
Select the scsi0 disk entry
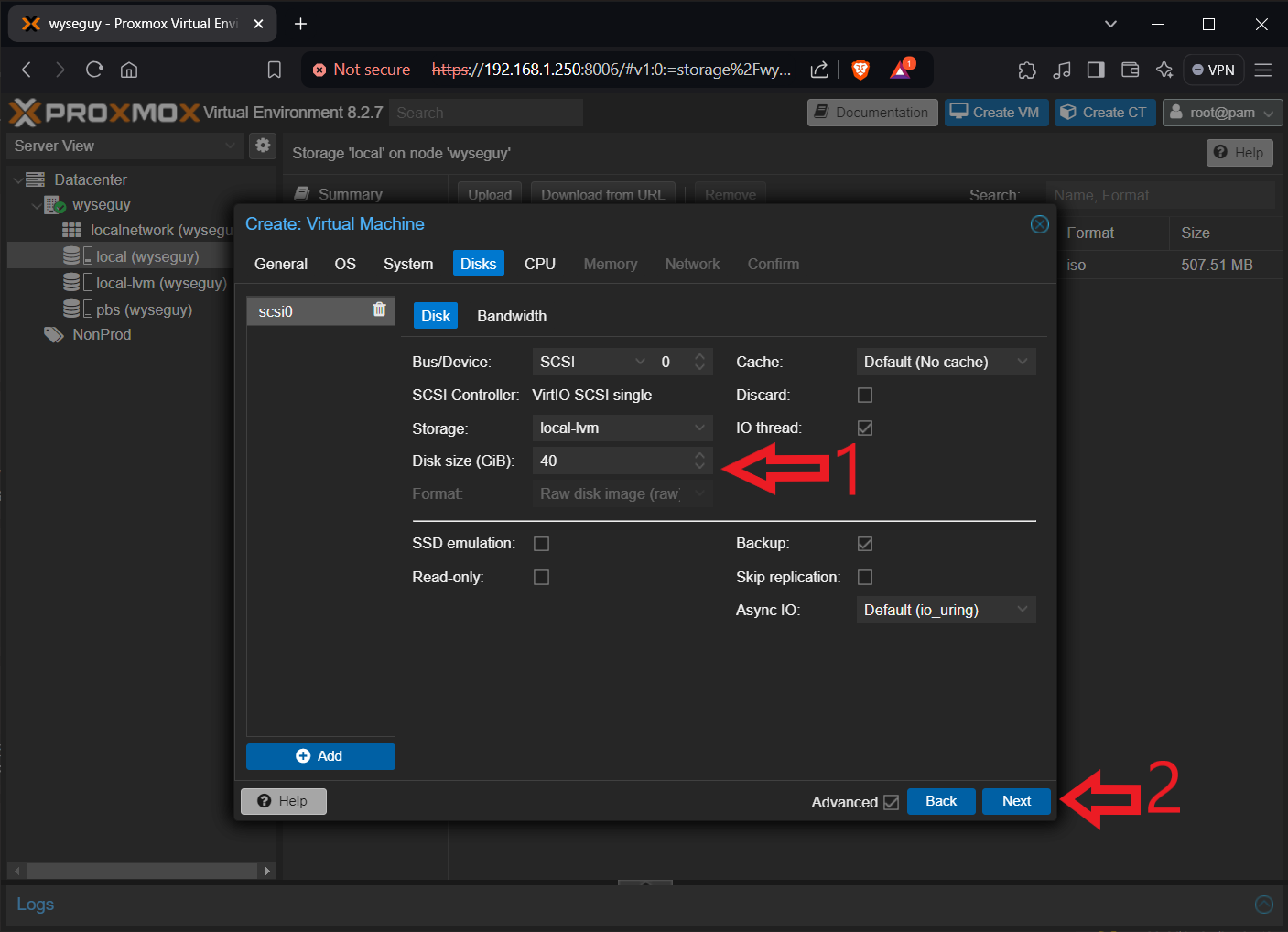[320, 311]
